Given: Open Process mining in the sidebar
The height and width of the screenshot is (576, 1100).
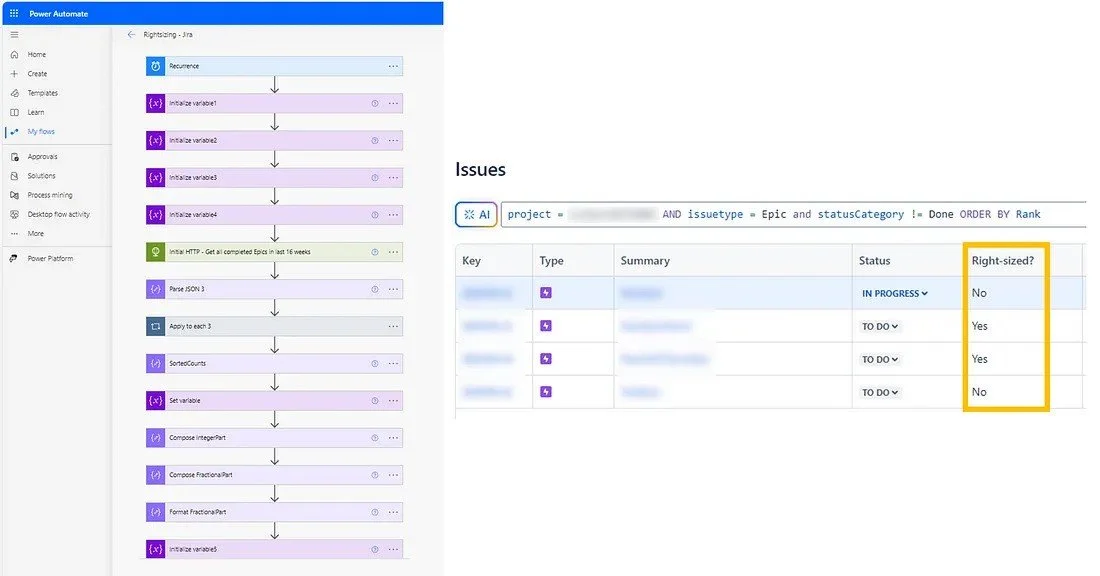Looking at the screenshot, I should tap(50, 195).
